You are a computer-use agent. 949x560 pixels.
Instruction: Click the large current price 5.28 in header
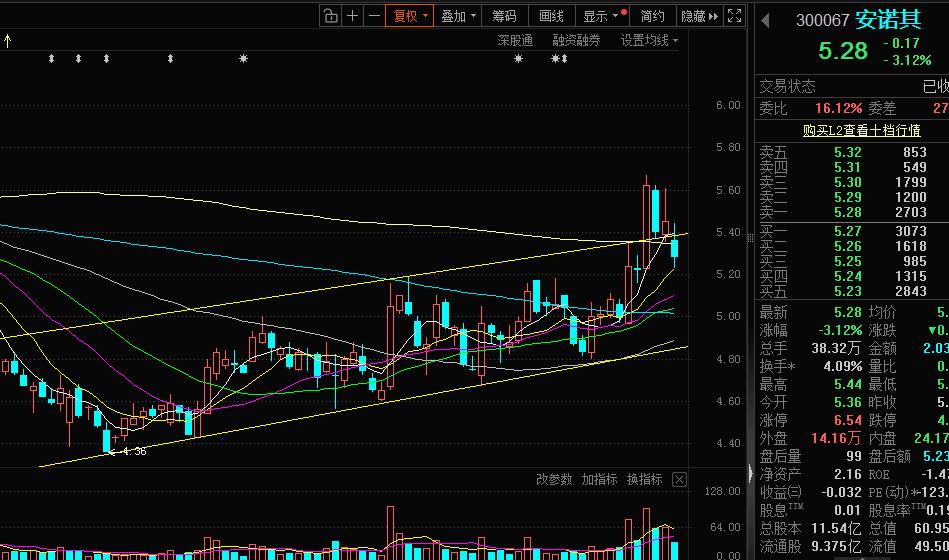tap(842, 51)
